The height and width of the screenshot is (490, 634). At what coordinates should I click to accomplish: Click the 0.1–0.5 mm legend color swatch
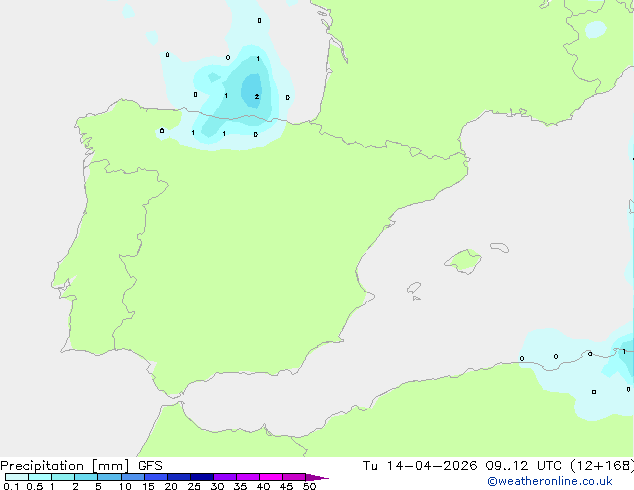click(x=17, y=477)
